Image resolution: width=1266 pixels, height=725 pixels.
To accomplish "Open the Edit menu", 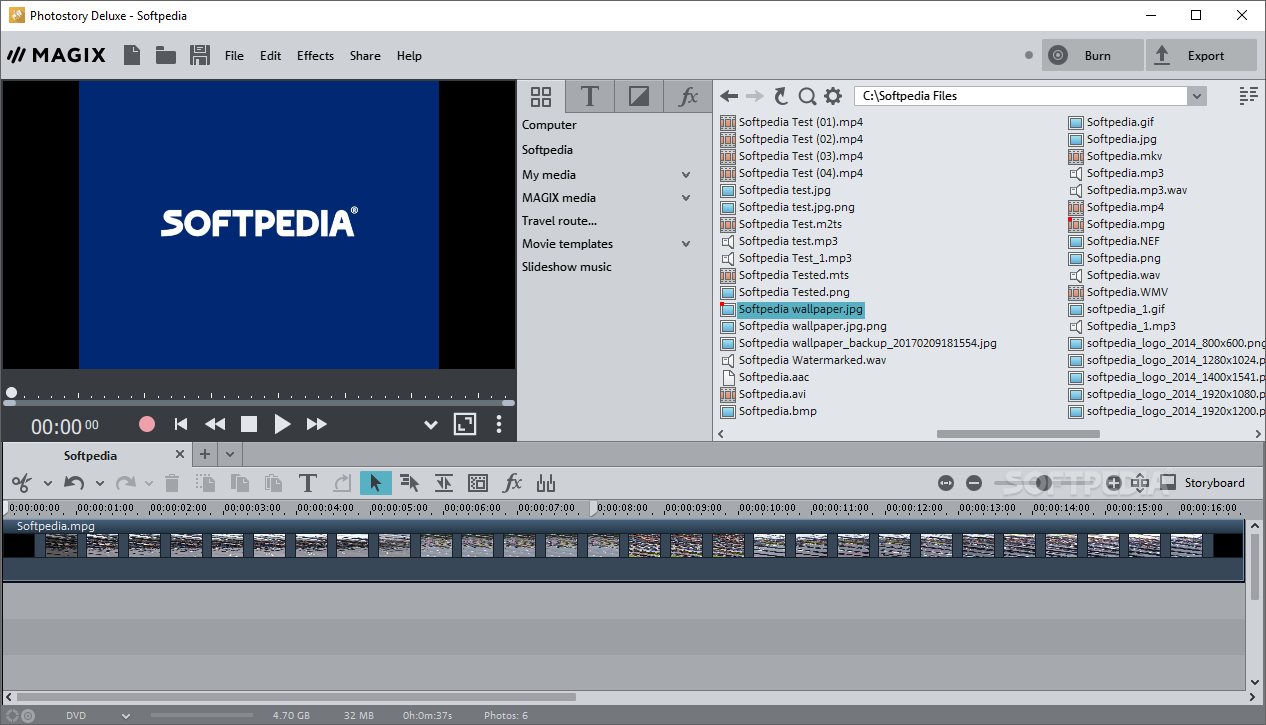I will click(x=270, y=56).
